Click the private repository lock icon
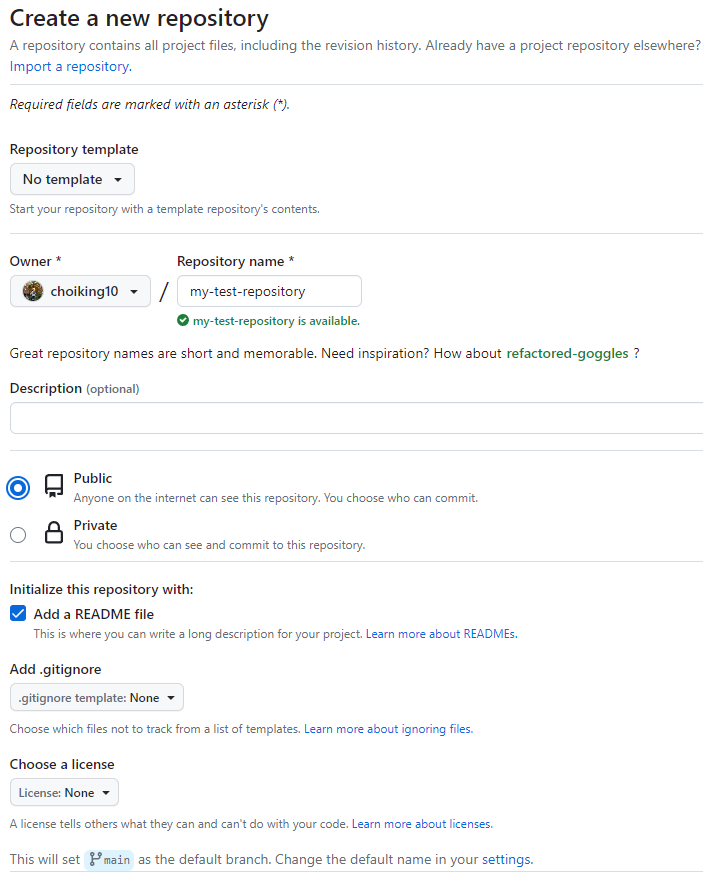 pos(54,534)
